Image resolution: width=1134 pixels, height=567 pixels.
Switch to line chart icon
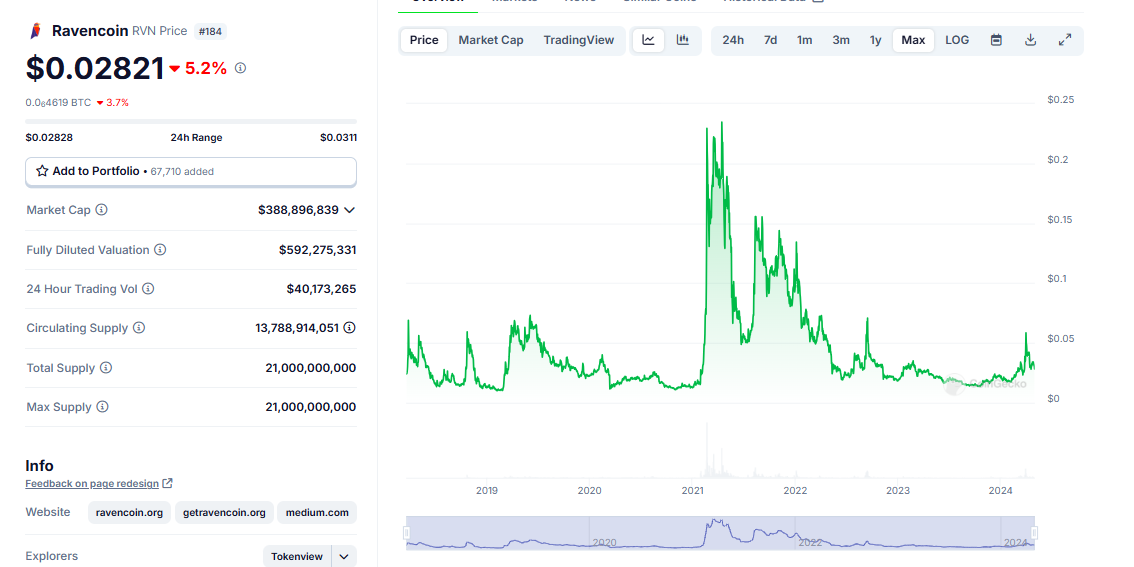coord(649,40)
